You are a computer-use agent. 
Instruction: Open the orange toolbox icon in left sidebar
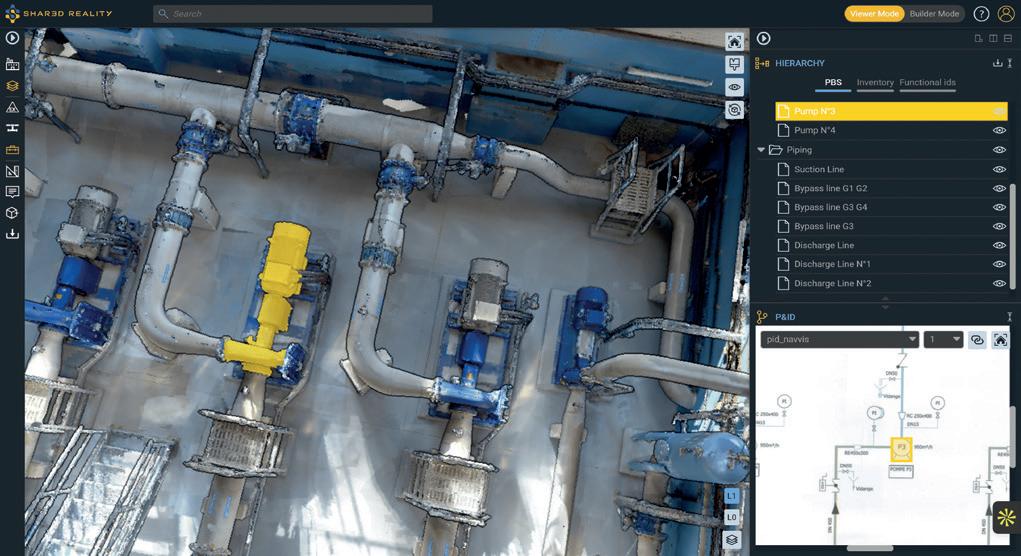pos(12,150)
